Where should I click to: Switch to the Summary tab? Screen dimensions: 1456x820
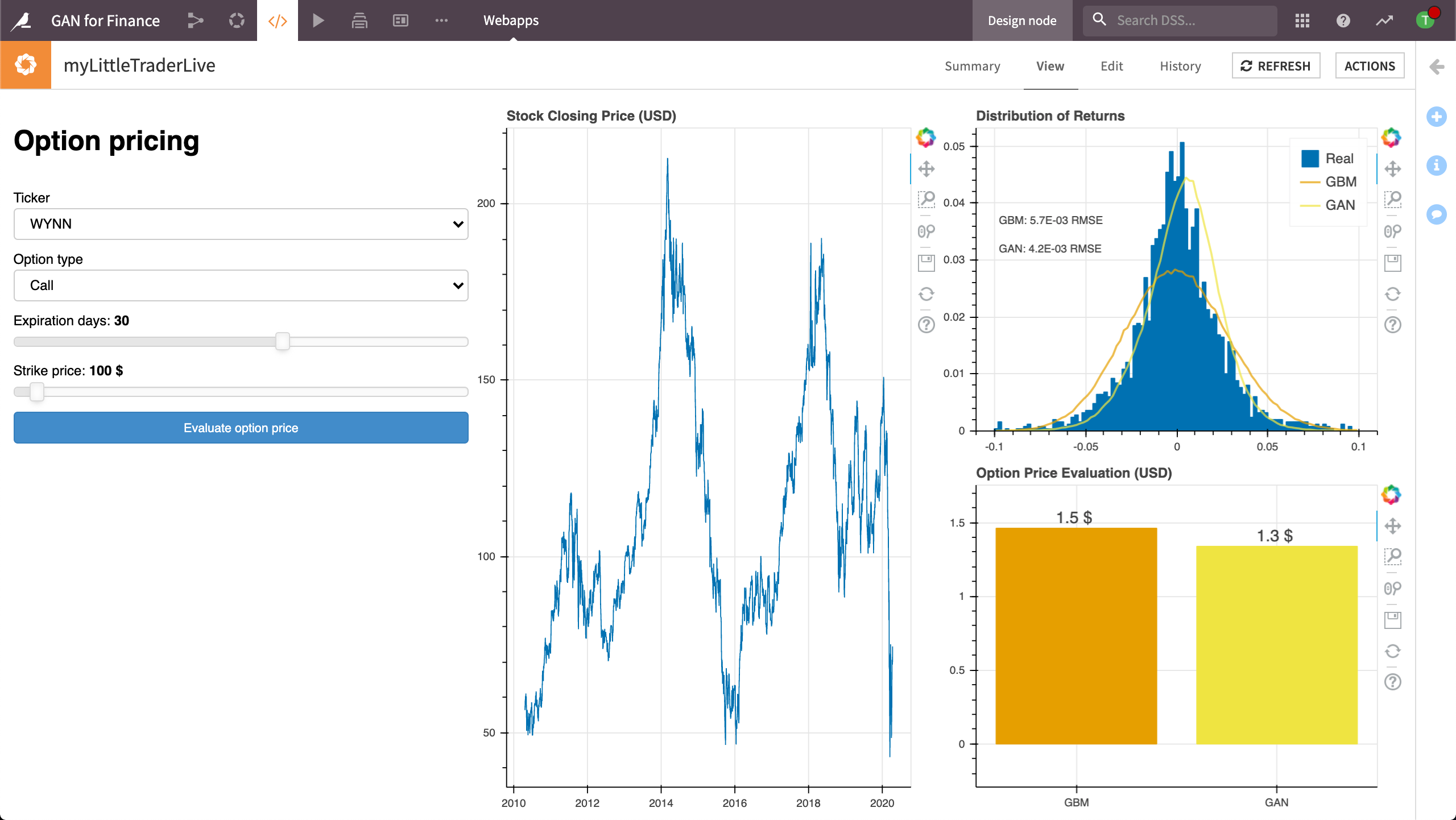click(972, 66)
